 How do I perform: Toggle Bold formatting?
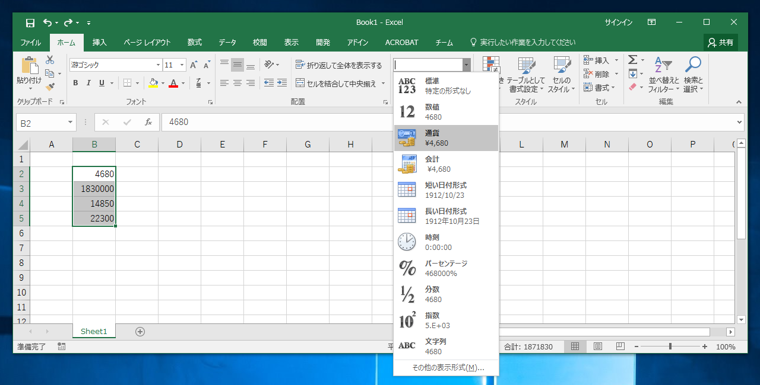pos(76,83)
